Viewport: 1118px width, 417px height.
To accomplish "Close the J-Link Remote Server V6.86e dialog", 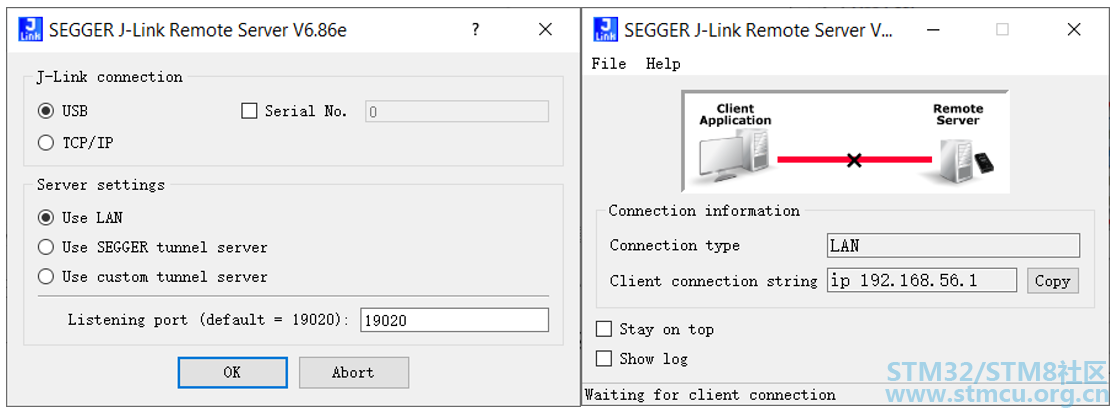I will [x=545, y=30].
